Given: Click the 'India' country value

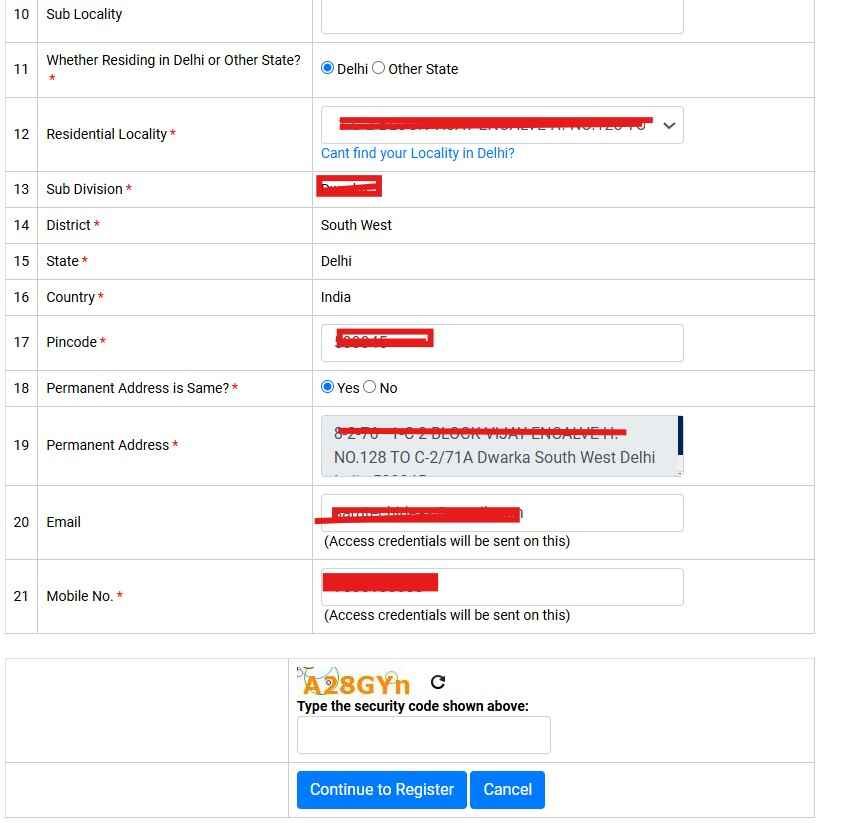Looking at the screenshot, I should (x=335, y=297).
